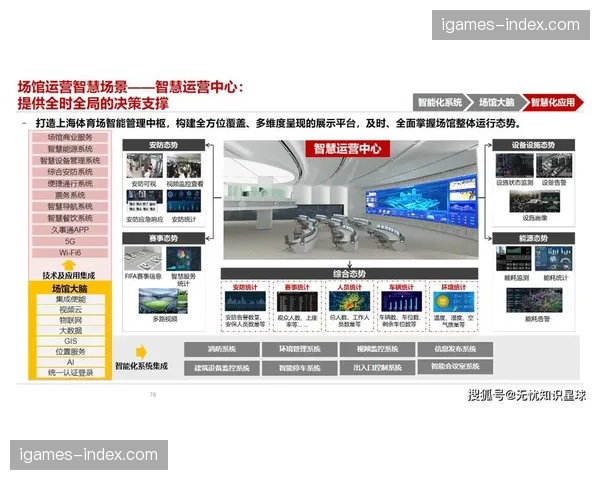Screen dimensions: 600x480
Task: Select the 场馆大脑 breadcrumb arrow step
Action: pyautogui.click(x=496, y=102)
